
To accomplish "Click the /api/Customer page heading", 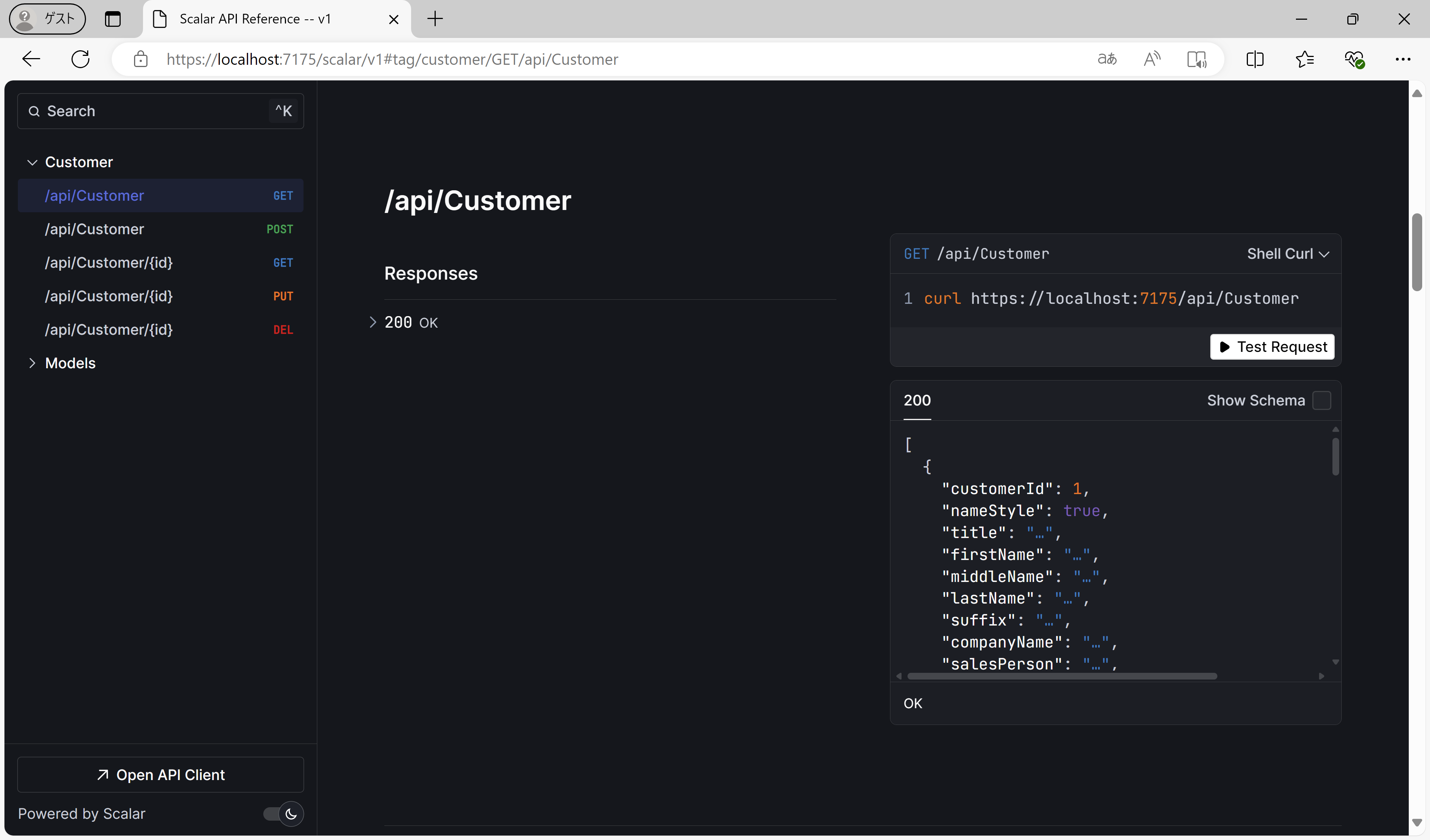I will (478, 200).
